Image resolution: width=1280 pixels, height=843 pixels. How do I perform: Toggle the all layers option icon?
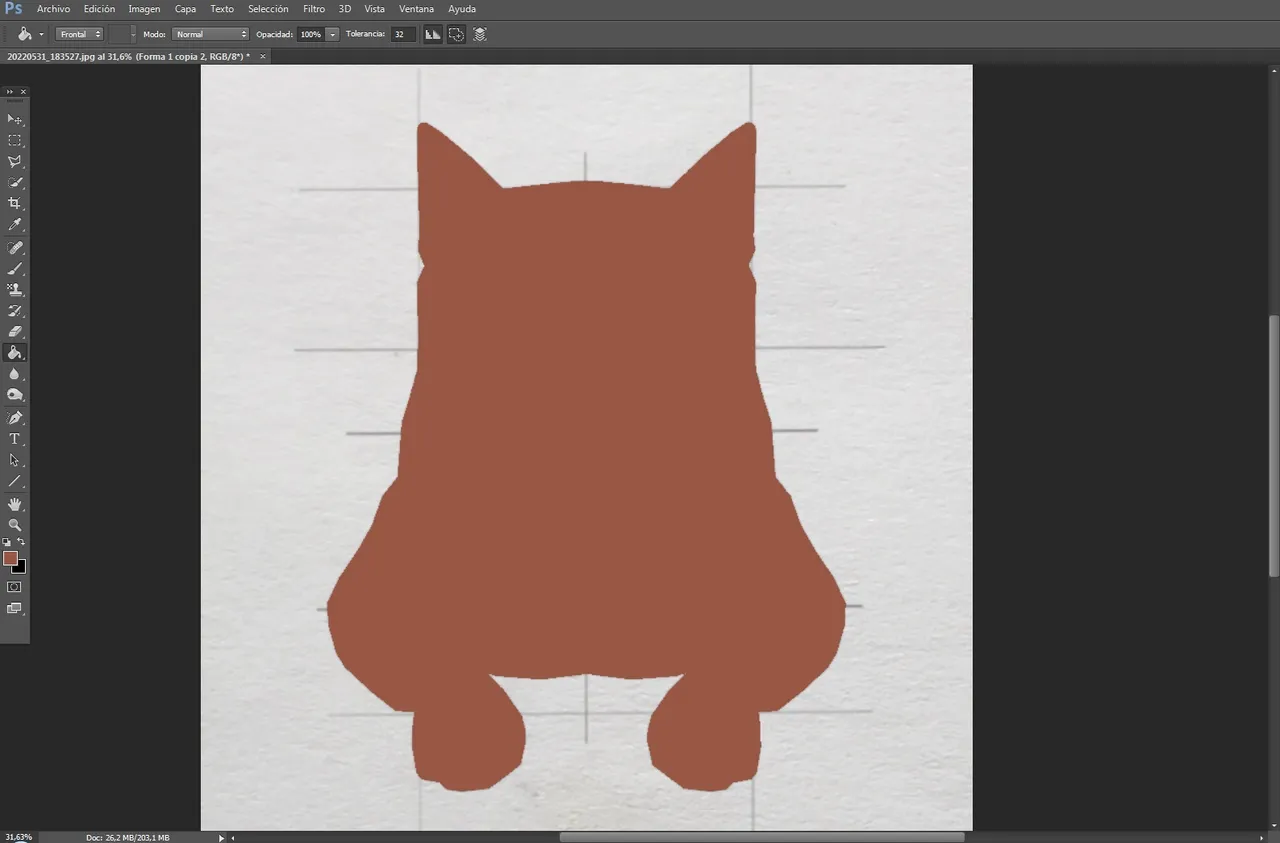click(480, 34)
